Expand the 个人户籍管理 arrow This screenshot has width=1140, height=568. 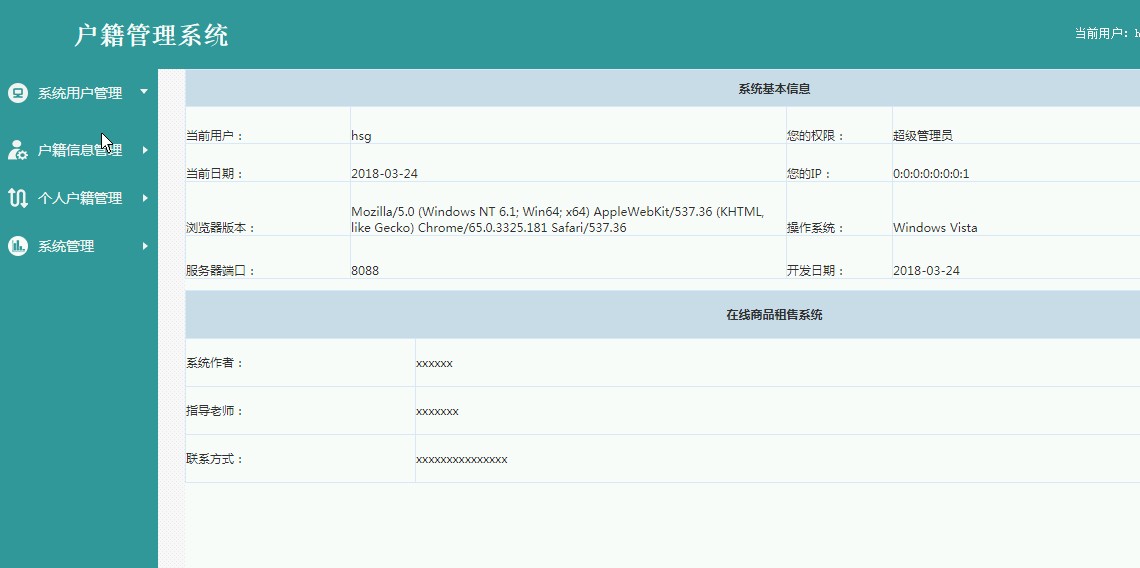(145, 198)
